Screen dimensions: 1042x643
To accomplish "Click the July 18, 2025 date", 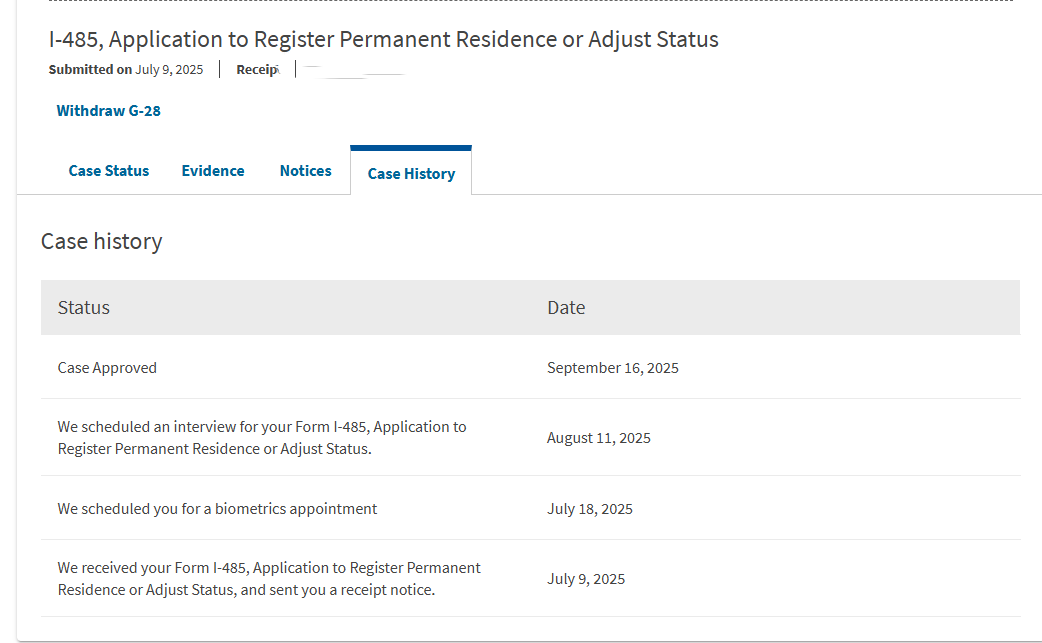I will point(589,509).
